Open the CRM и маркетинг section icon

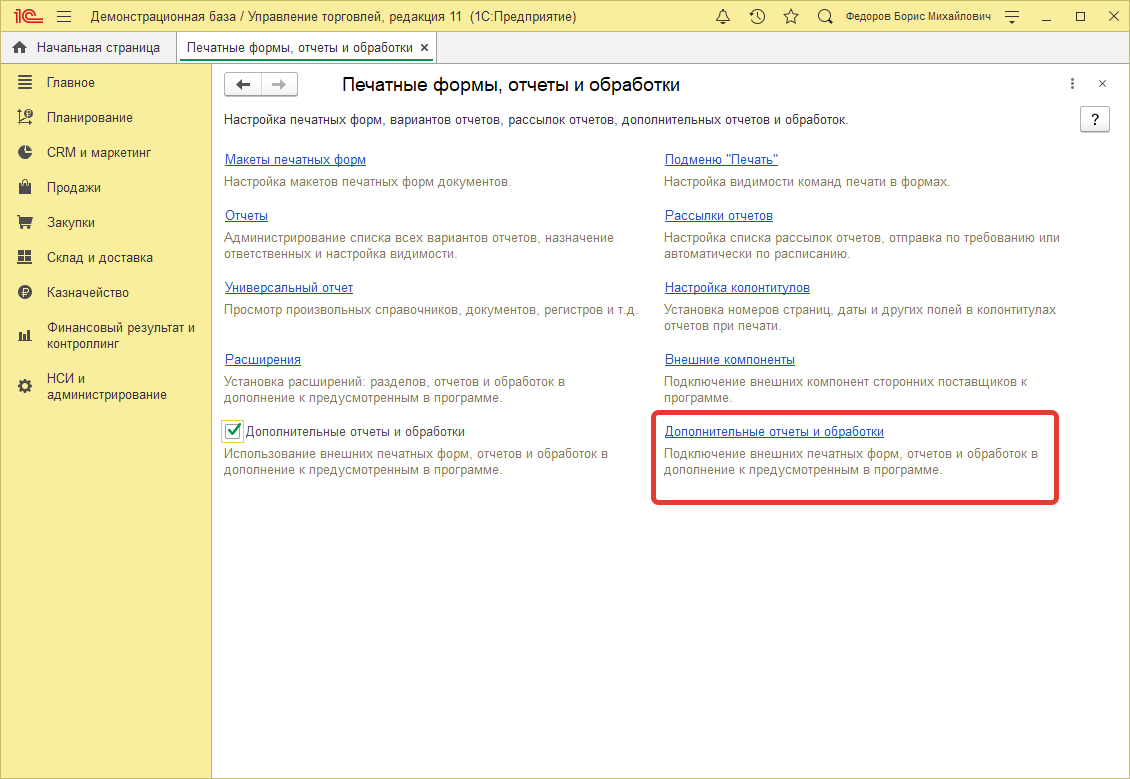(x=25, y=152)
